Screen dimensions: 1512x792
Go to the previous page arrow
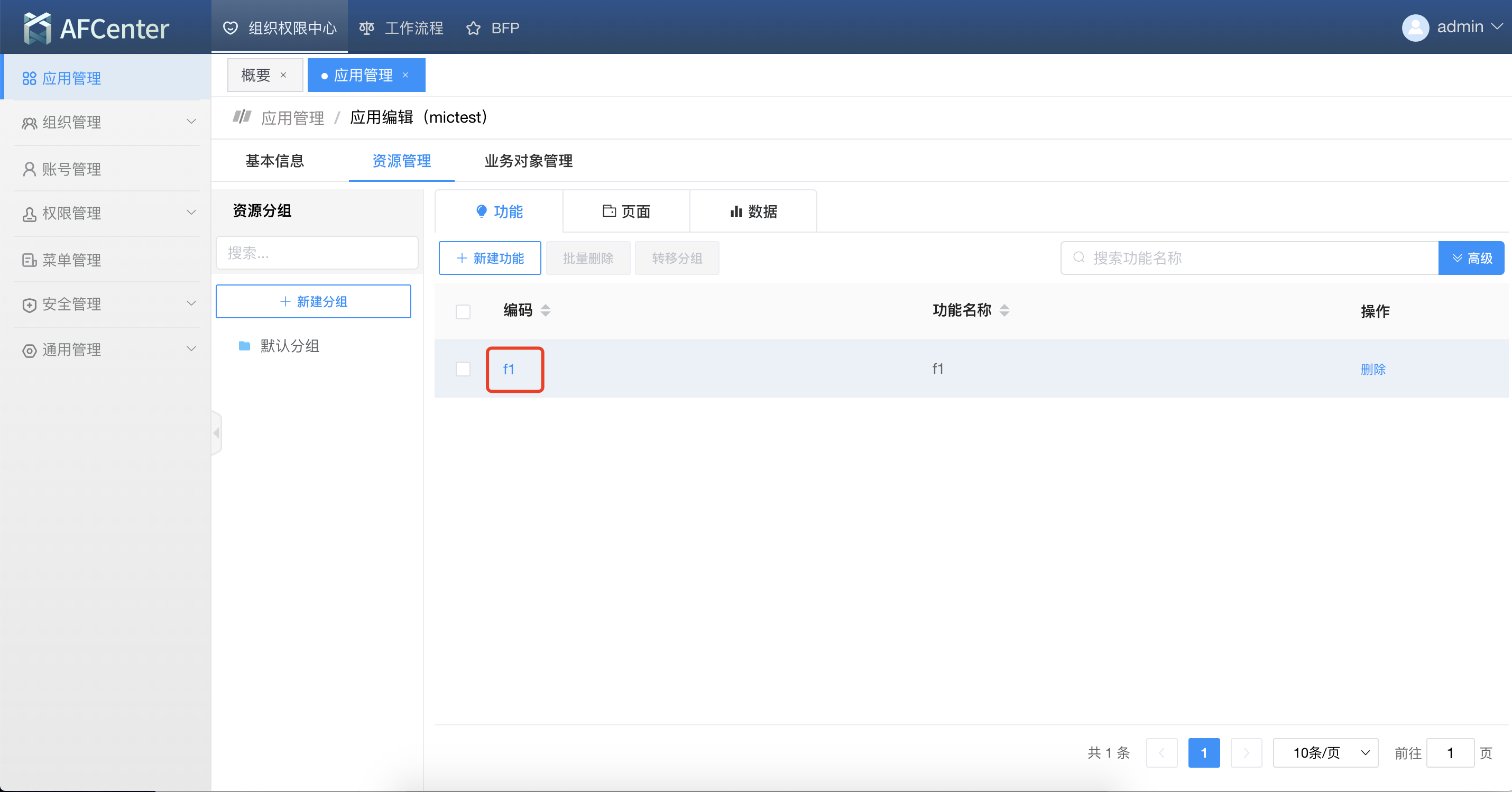1161,753
